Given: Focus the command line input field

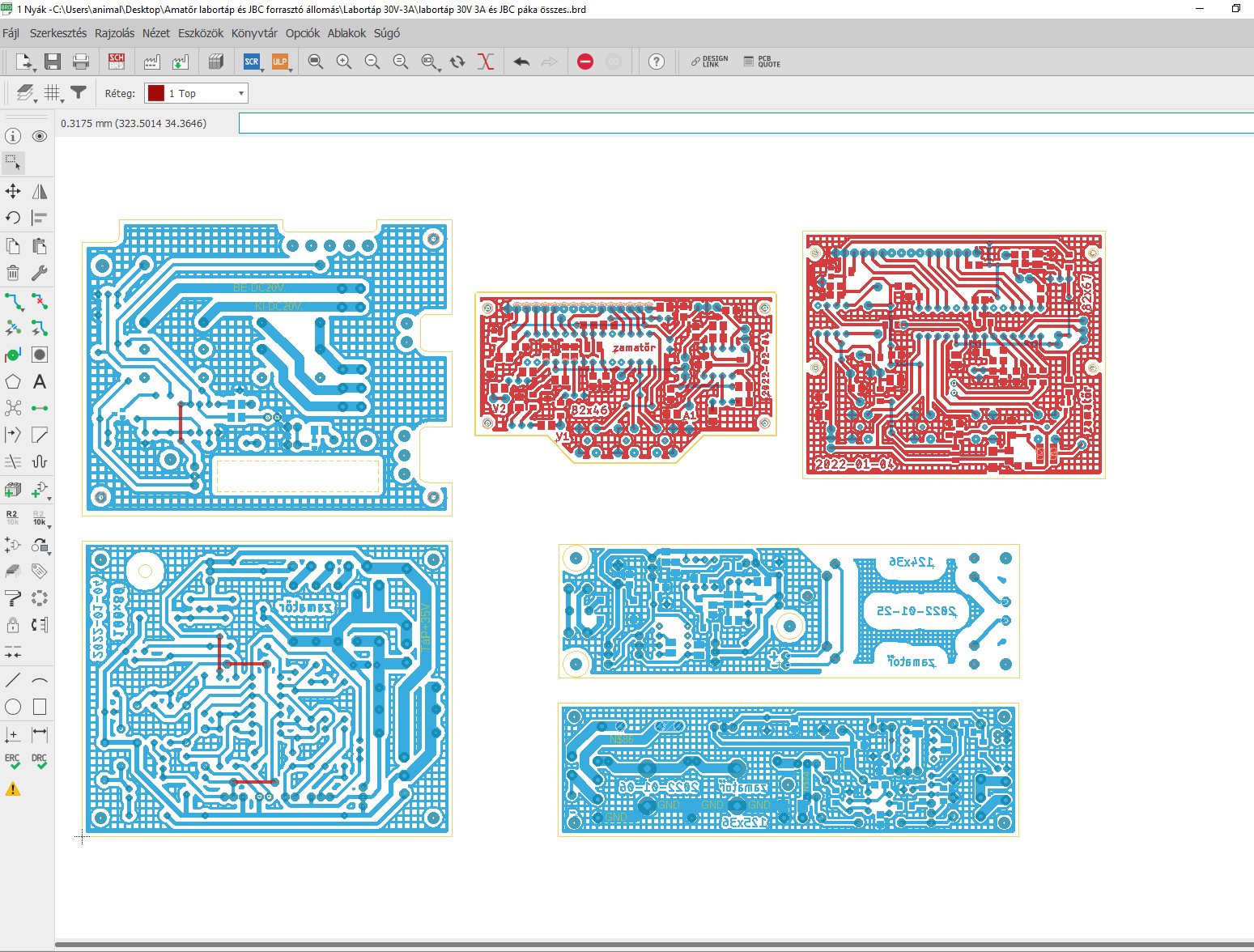Looking at the screenshot, I should tap(746, 123).
